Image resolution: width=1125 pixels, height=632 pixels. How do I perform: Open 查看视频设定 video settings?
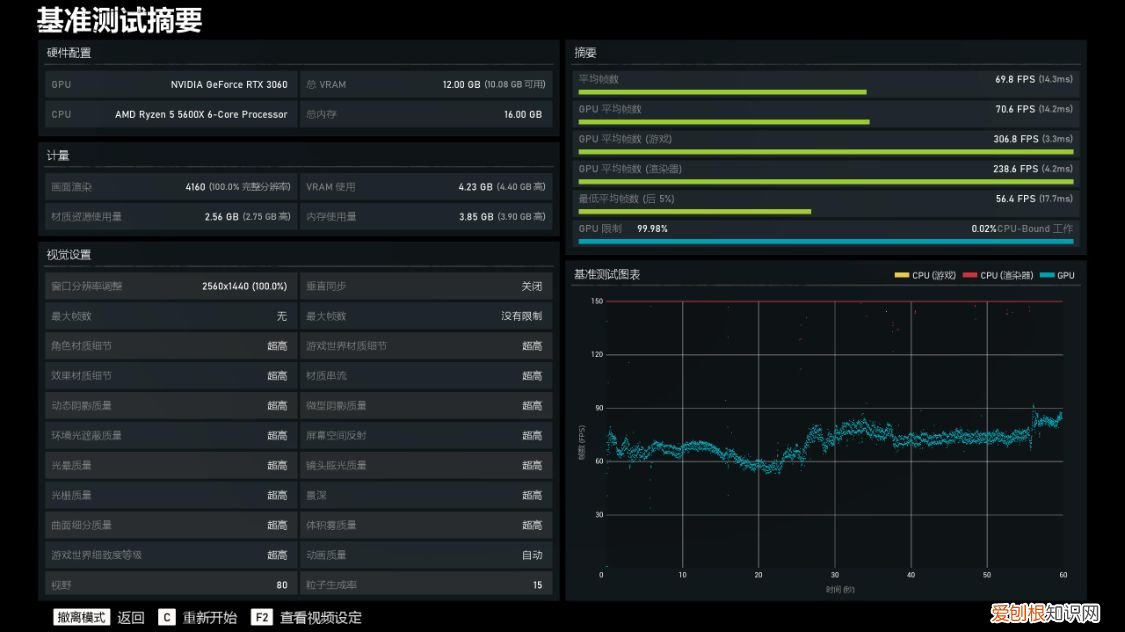320,617
